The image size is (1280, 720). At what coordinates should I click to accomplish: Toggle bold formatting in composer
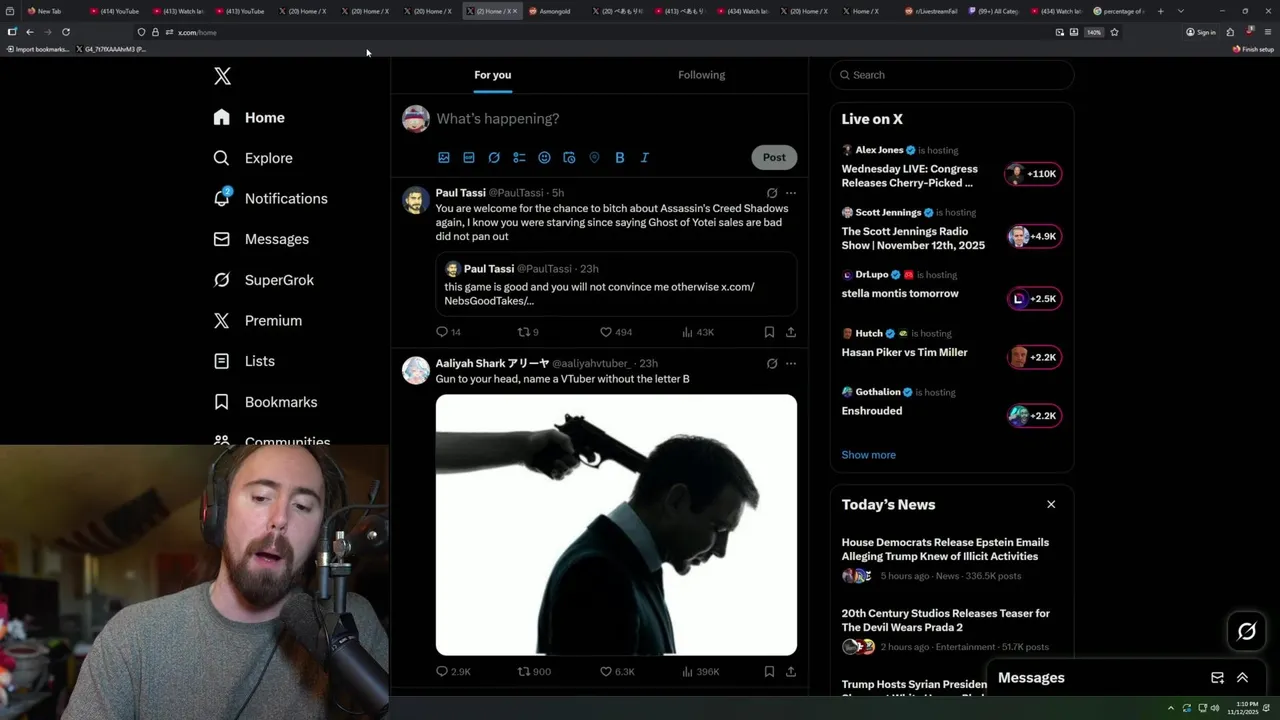620,158
